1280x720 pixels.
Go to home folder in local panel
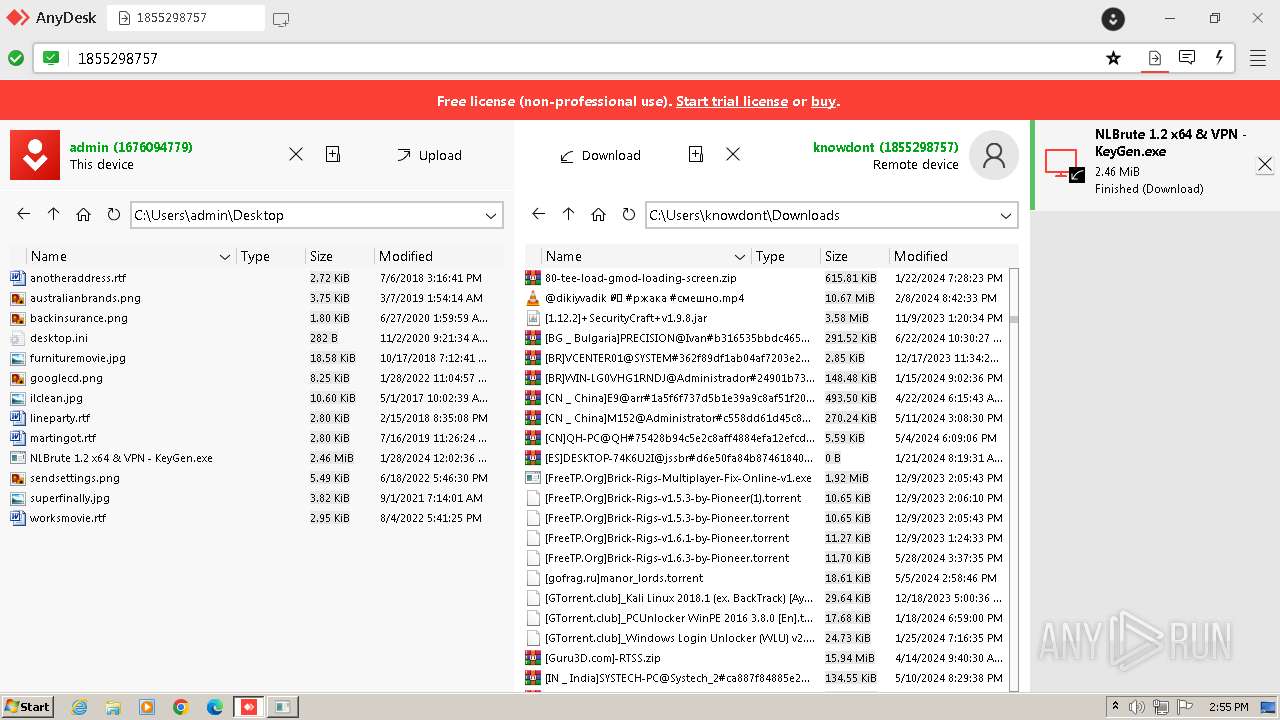pos(84,214)
